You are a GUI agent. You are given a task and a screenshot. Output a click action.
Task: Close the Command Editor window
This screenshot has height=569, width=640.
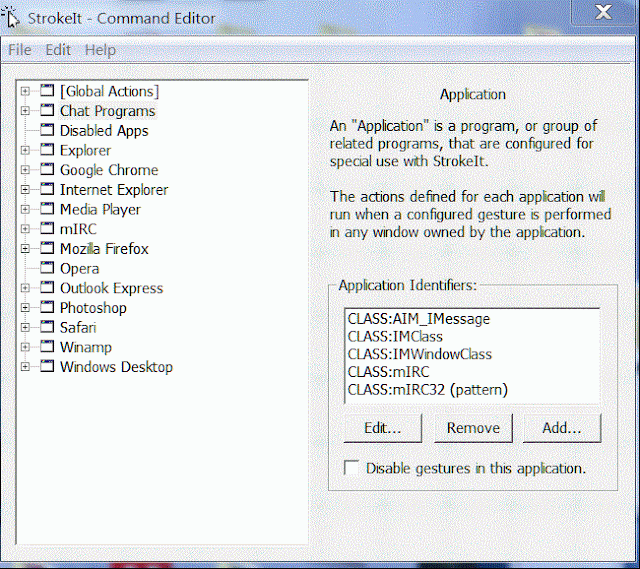[603, 12]
